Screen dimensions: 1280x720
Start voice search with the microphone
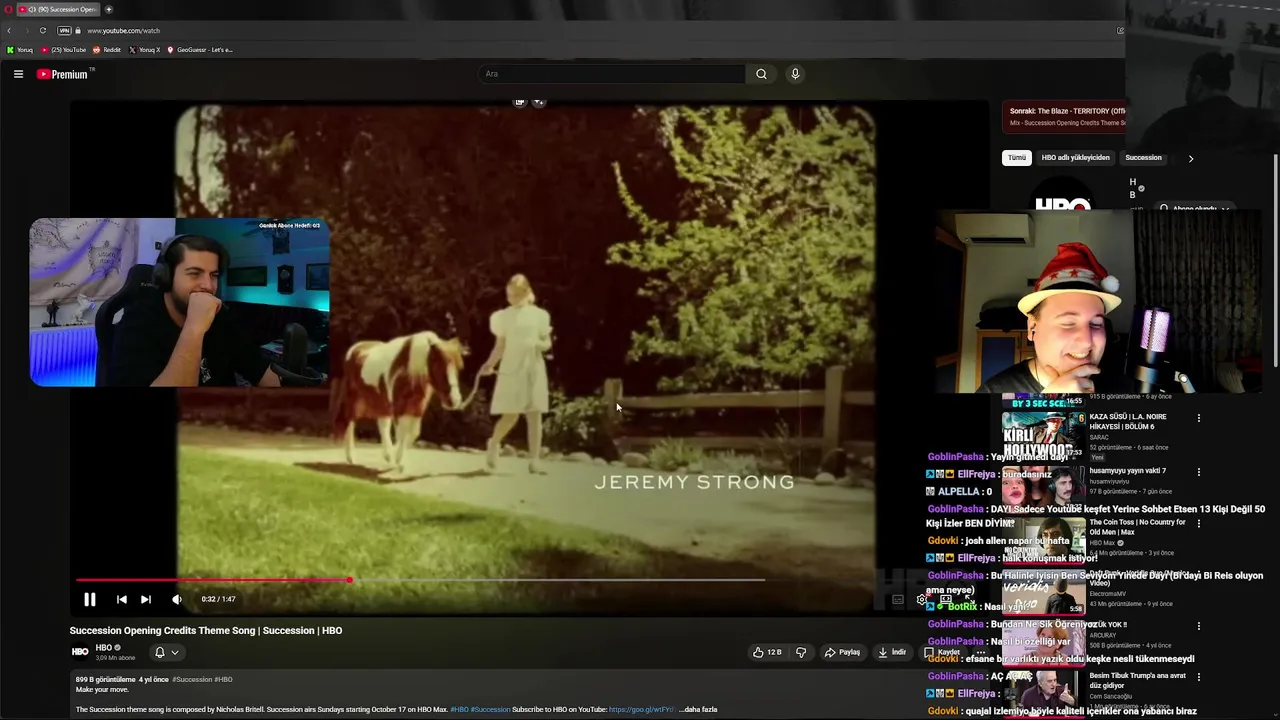click(x=795, y=74)
